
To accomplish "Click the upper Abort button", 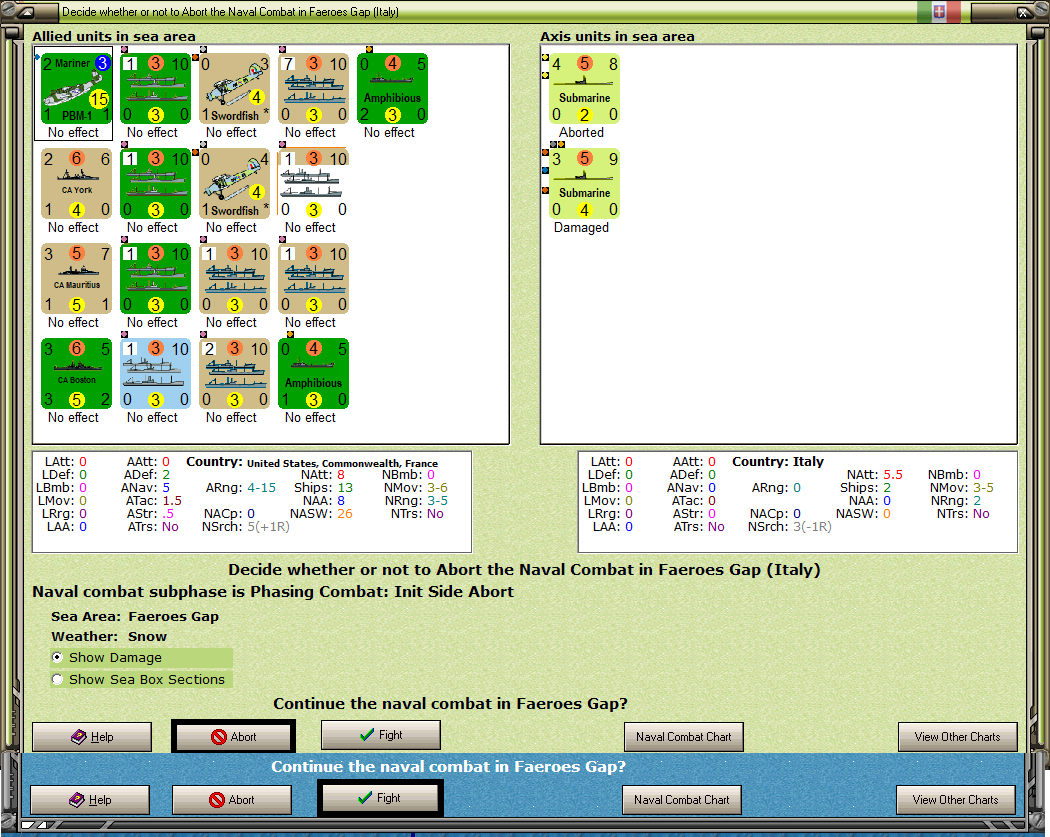I will [x=233, y=737].
